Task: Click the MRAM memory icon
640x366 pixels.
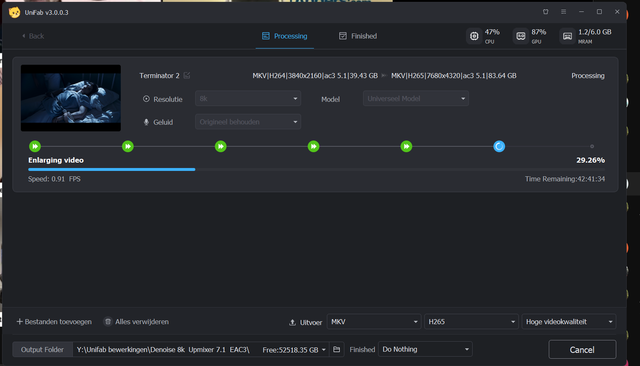Action: pyautogui.click(x=567, y=36)
